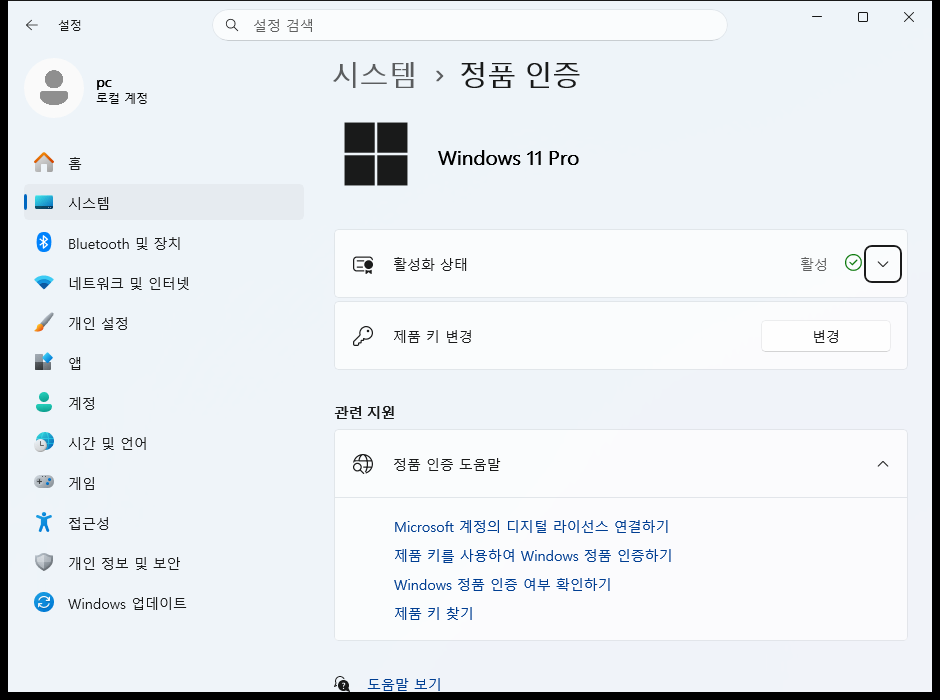The height and width of the screenshot is (700, 940).
Task: Click the 도움말 보기 link
Action: 404,684
